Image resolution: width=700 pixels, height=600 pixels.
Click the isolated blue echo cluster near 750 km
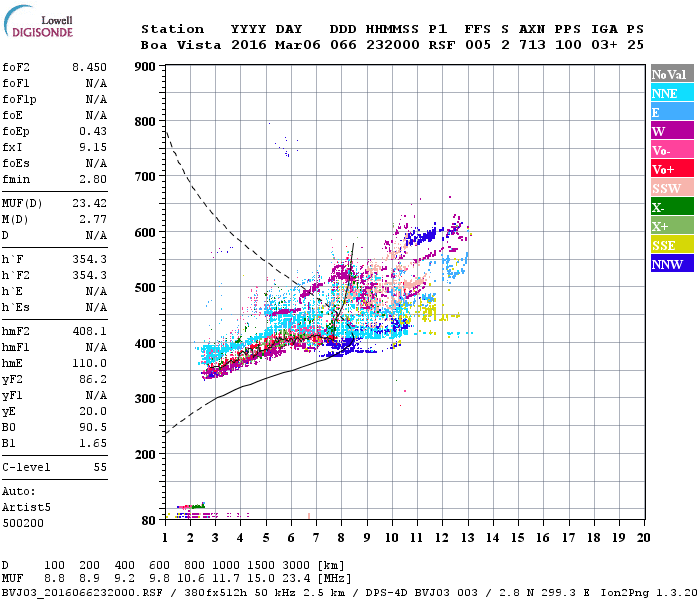coord(287,146)
